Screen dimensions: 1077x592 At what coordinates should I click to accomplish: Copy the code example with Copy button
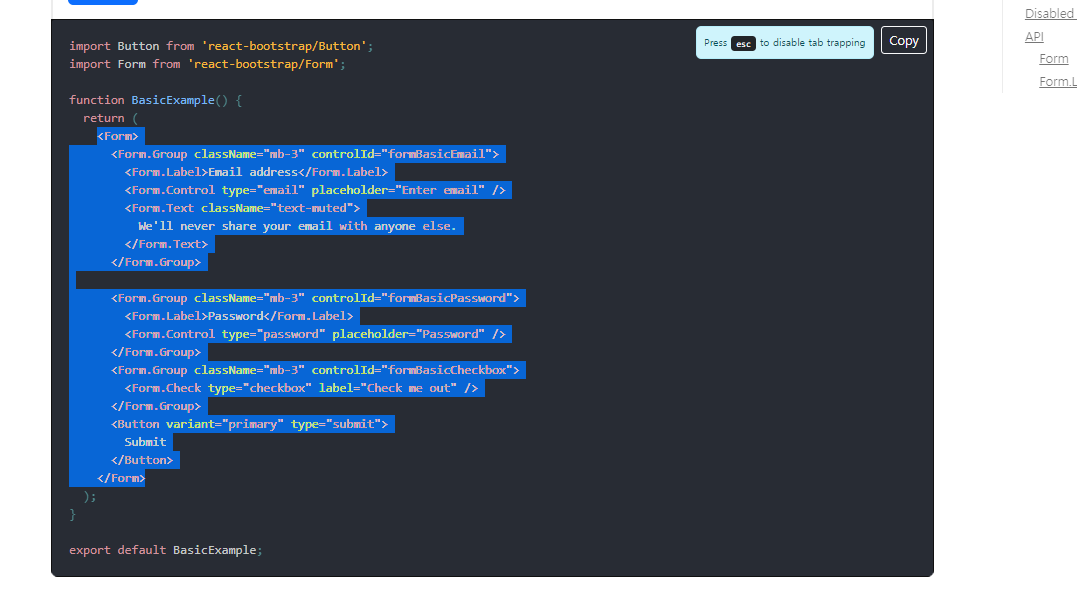[903, 41]
